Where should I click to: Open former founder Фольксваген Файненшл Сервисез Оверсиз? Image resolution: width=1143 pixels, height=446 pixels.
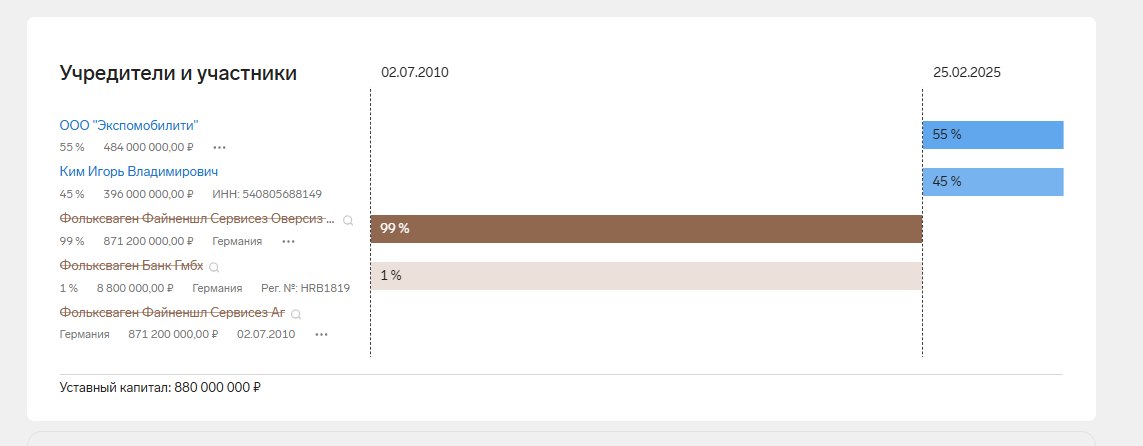click(197, 219)
